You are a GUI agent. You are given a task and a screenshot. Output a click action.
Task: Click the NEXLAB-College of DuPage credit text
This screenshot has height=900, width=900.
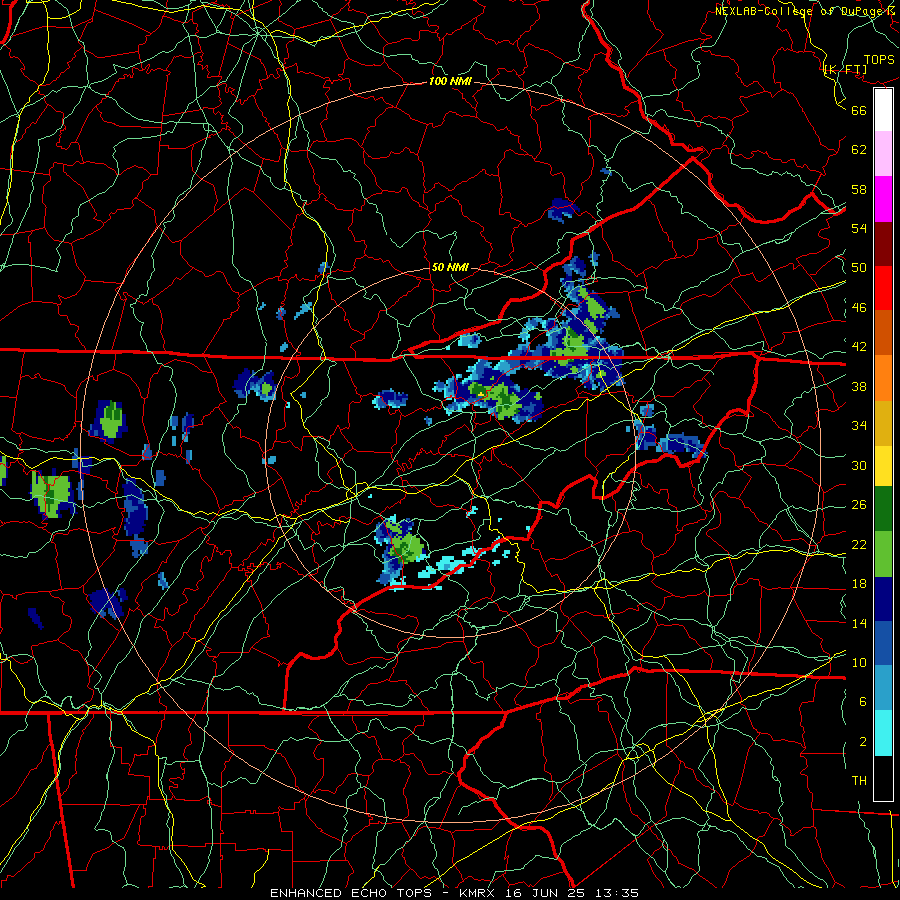(806, 11)
